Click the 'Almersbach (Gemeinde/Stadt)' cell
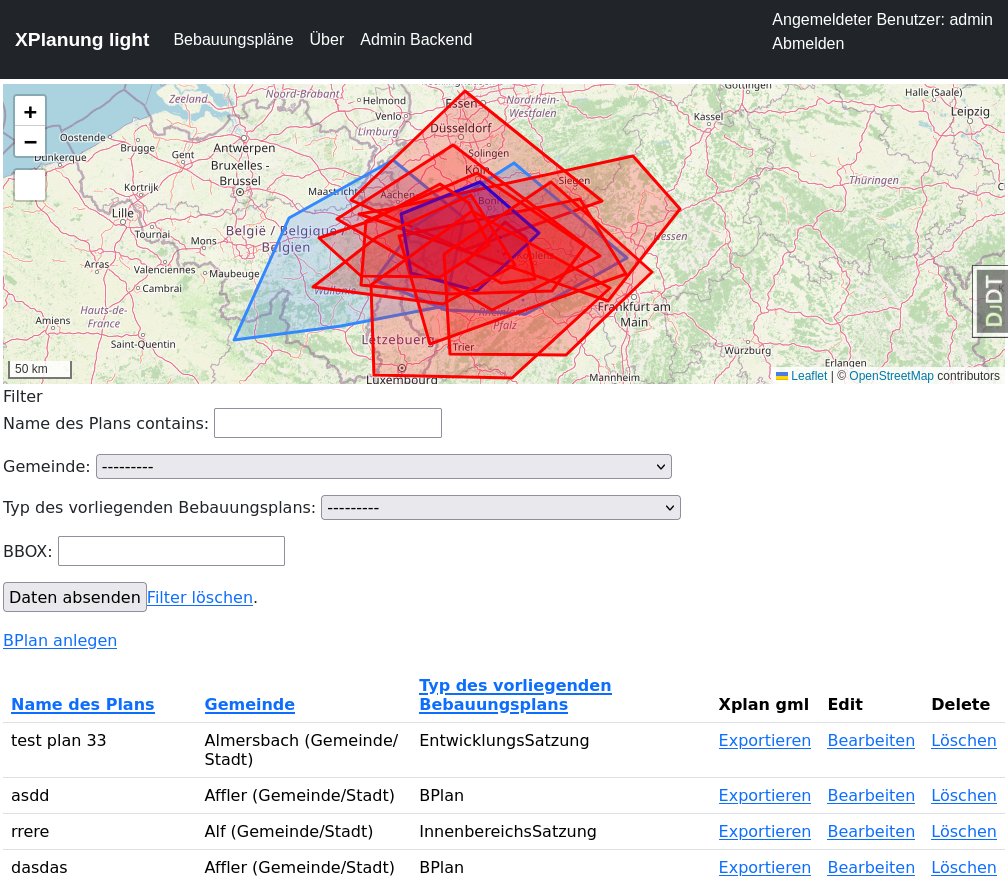 point(301,750)
